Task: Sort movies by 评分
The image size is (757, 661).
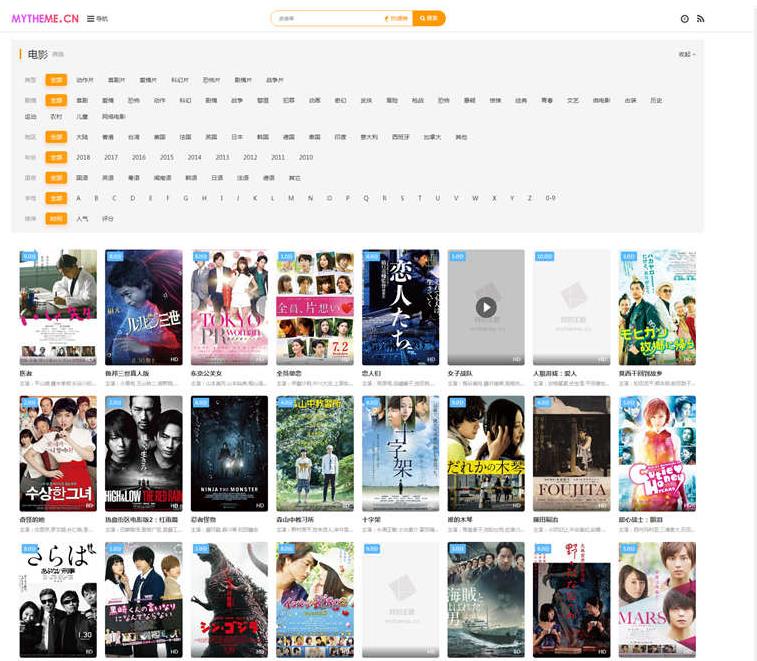Action: [108, 218]
